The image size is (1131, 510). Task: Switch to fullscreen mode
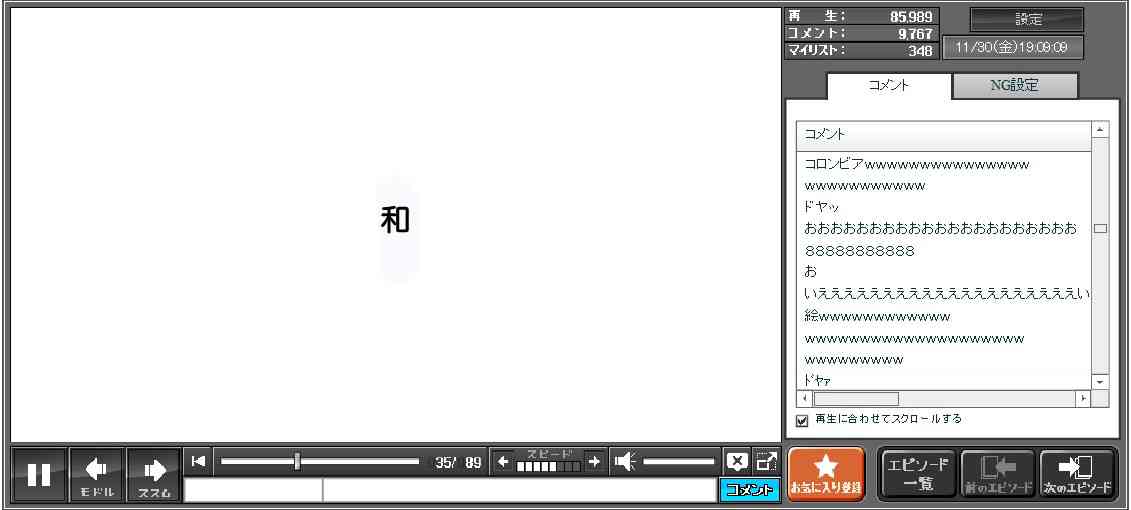[766, 461]
